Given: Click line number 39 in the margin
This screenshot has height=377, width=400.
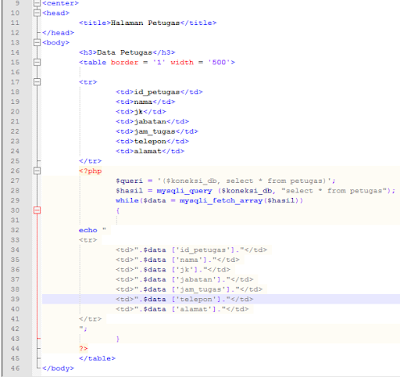Looking at the screenshot, I should [15, 299].
